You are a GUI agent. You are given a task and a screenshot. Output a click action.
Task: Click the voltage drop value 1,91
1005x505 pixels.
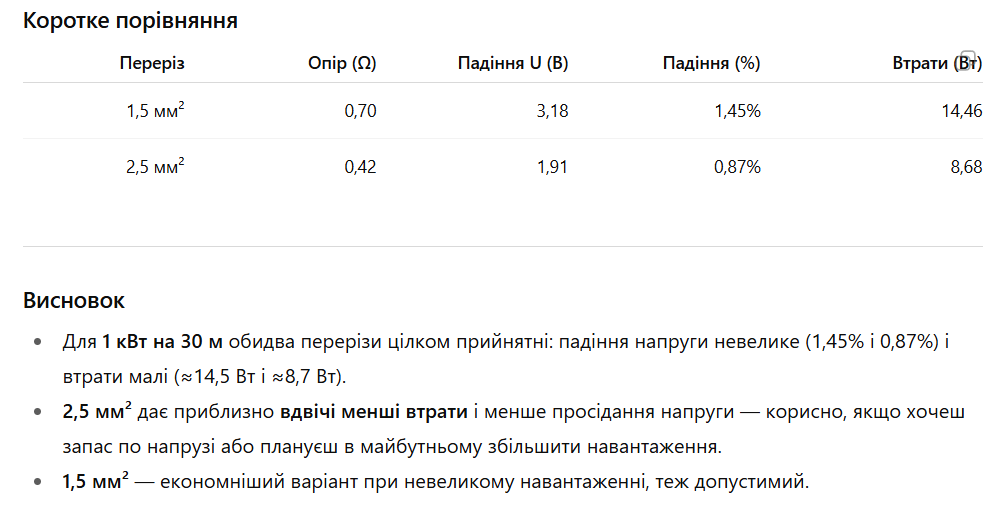pos(552,167)
